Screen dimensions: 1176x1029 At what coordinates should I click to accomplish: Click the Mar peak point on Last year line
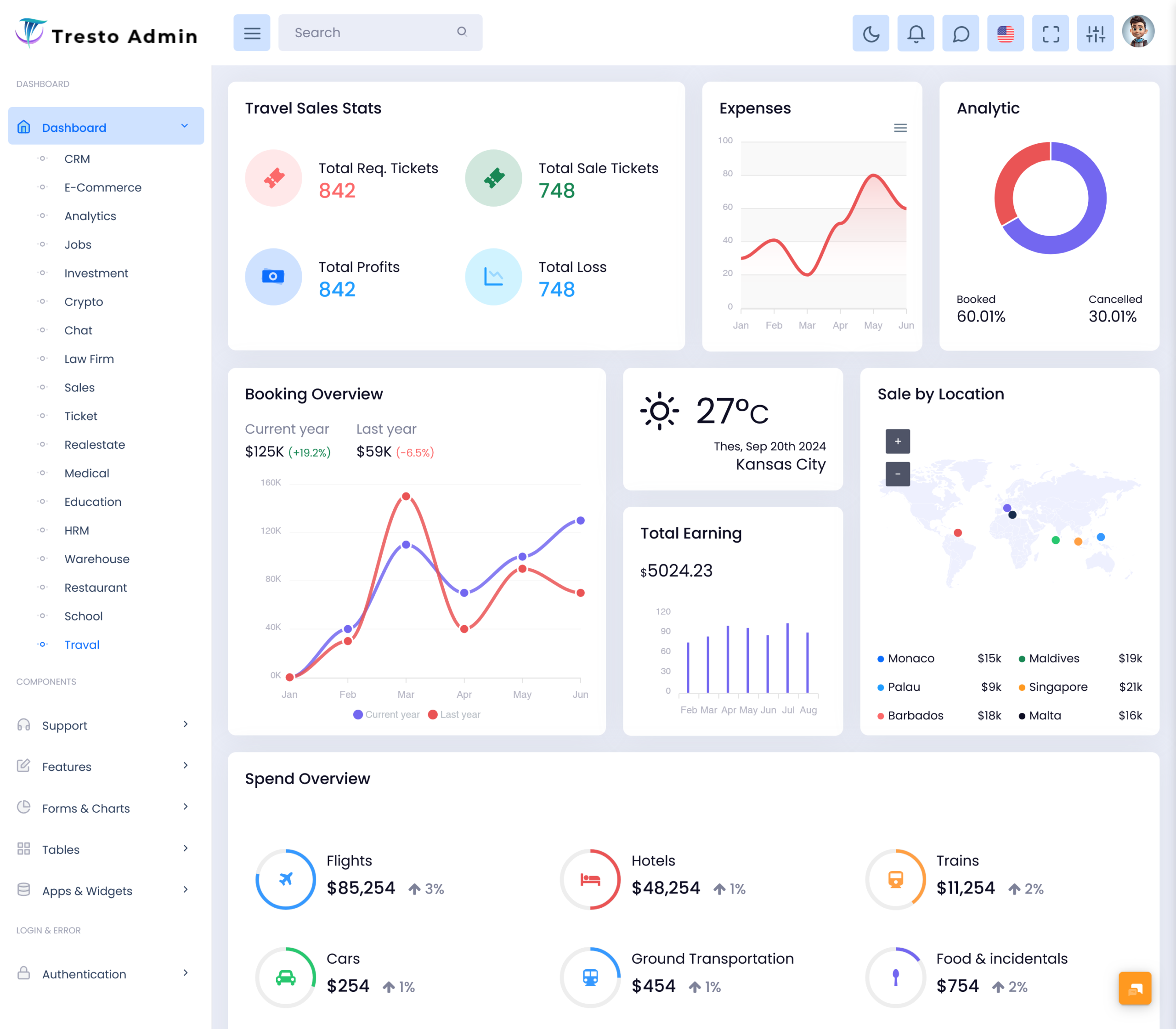click(406, 496)
